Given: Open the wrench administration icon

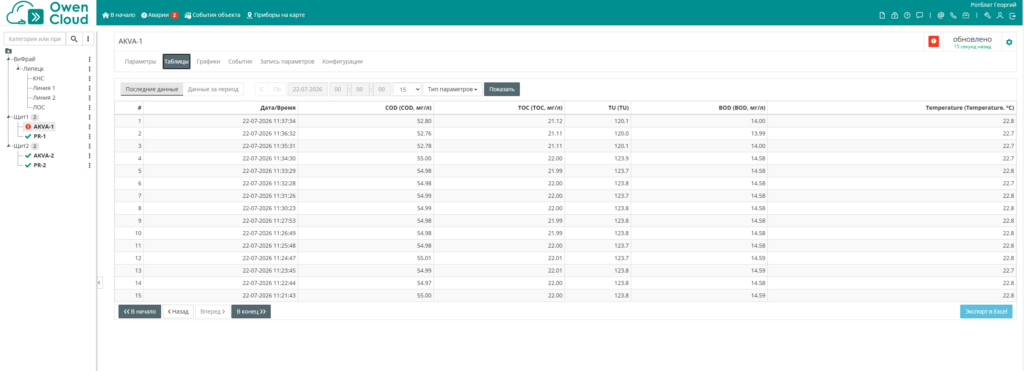Looking at the screenshot, I should tap(987, 15).
